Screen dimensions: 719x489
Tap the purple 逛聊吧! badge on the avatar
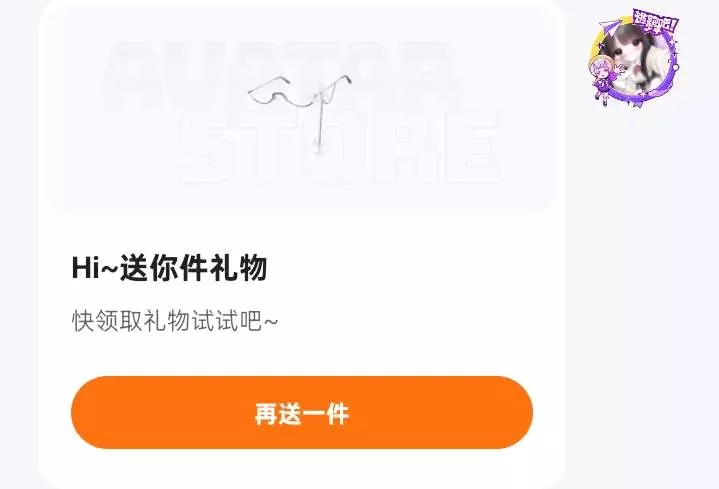point(655,22)
